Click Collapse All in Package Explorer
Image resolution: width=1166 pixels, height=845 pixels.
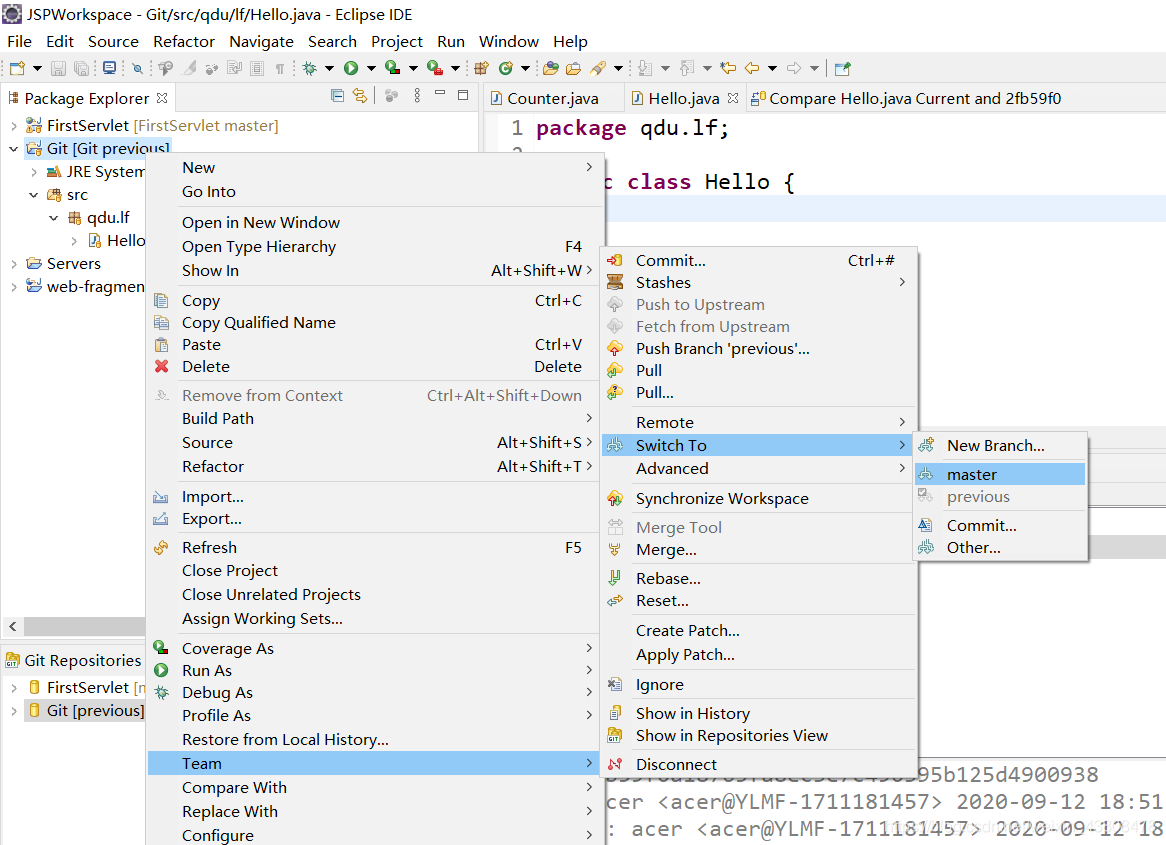[337, 96]
